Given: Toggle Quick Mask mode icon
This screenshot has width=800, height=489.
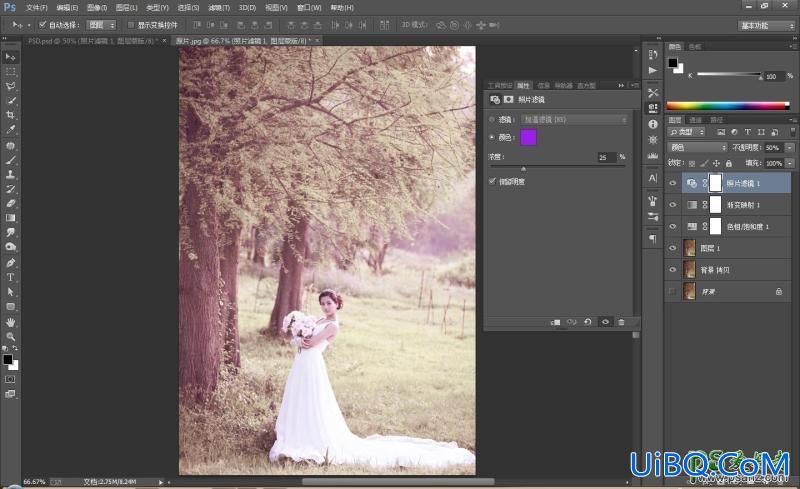Looking at the screenshot, I should click(10, 379).
